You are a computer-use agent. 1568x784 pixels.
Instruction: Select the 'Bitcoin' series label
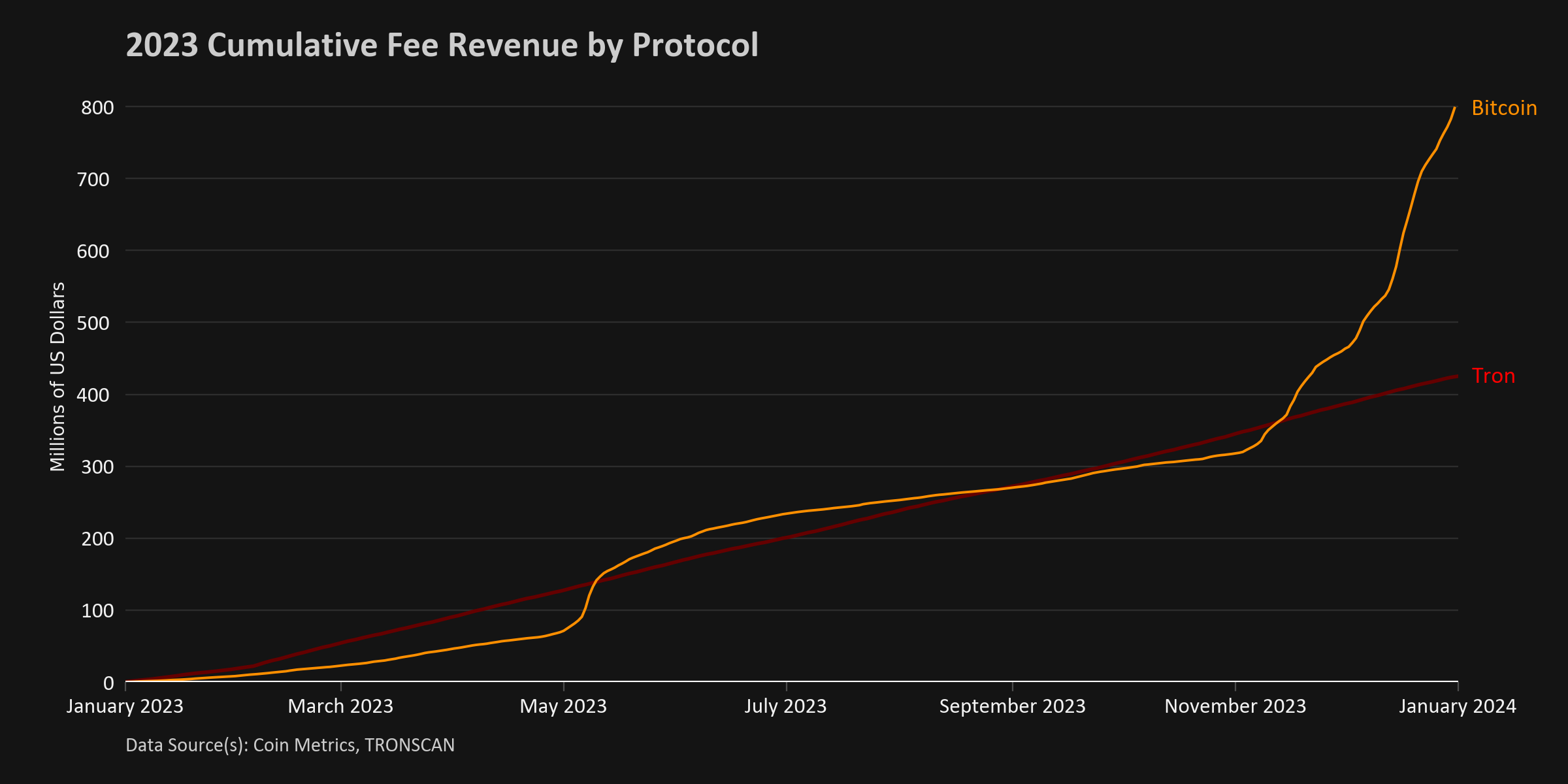(x=1504, y=108)
